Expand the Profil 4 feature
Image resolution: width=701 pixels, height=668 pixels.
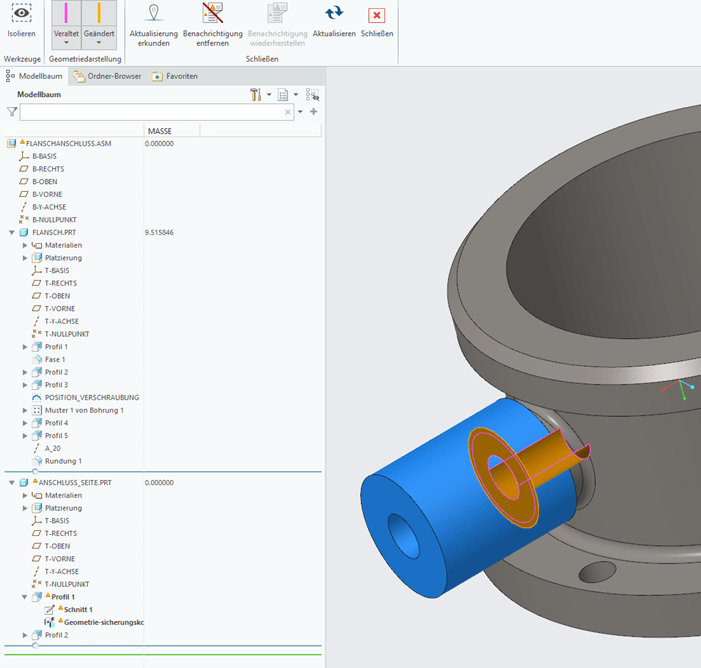coord(25,423)
